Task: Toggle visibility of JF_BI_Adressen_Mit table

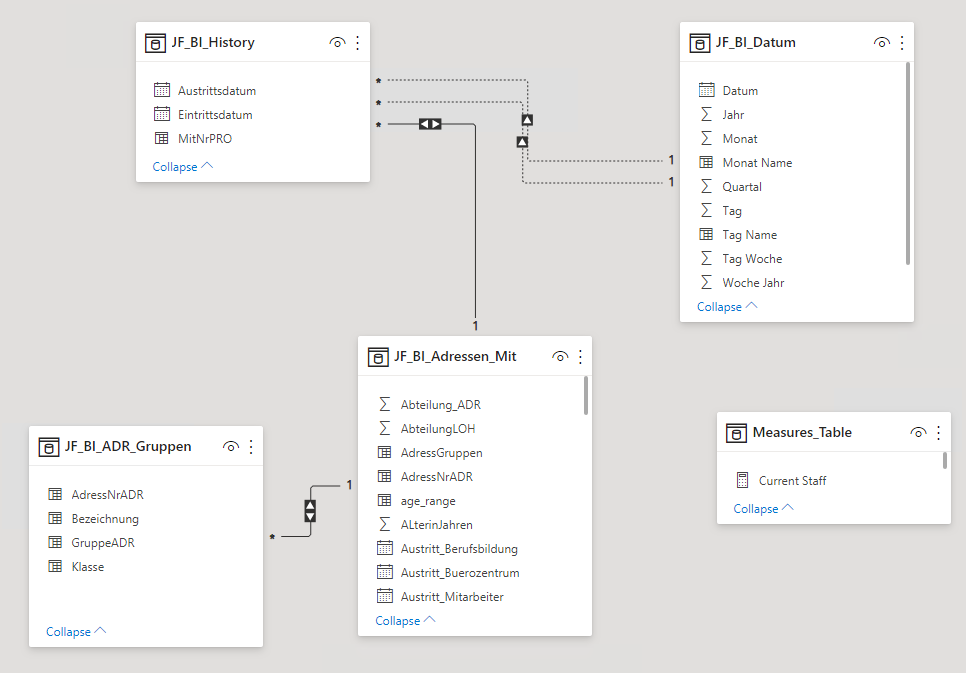Action: tap(560, 356)
